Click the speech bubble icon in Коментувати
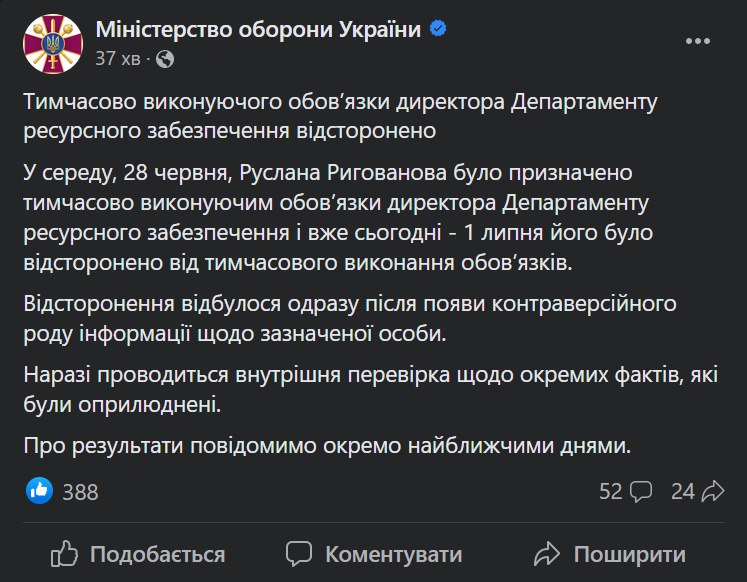The image size is (747, 582). 300,554
